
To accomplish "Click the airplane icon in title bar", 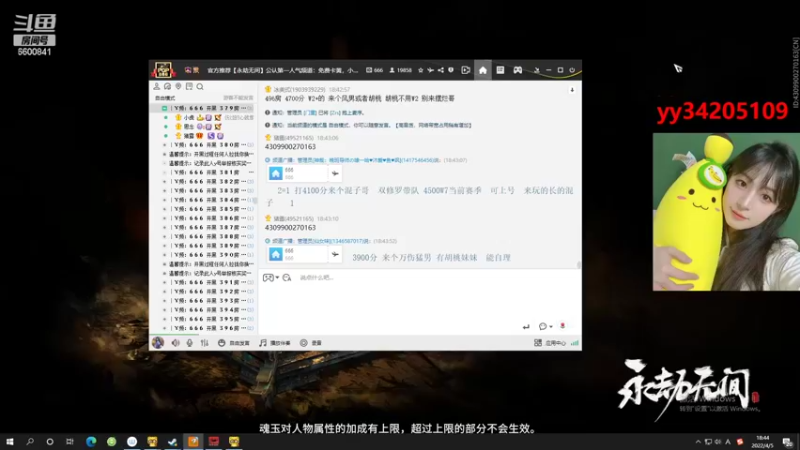I will [x=431, y=70].
